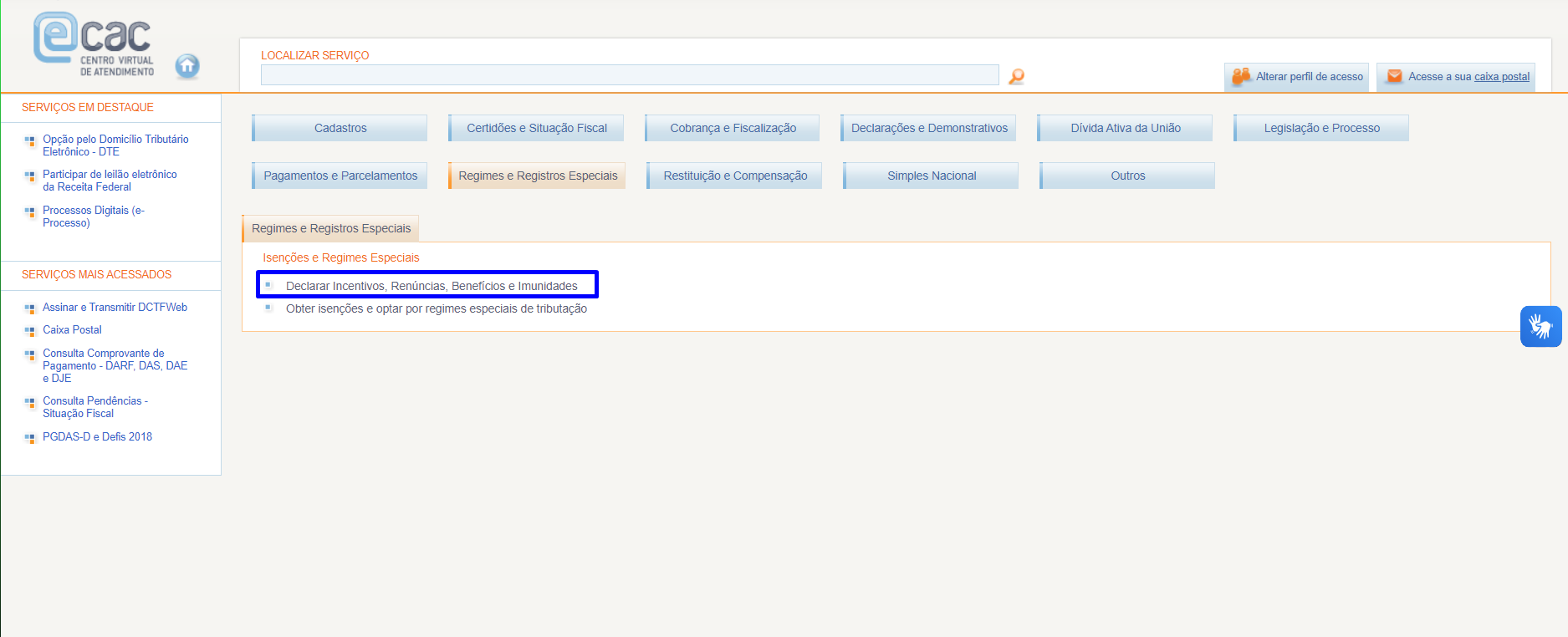Open Legislação e Processo category
1568x637 pixels.
point(1321,128)
